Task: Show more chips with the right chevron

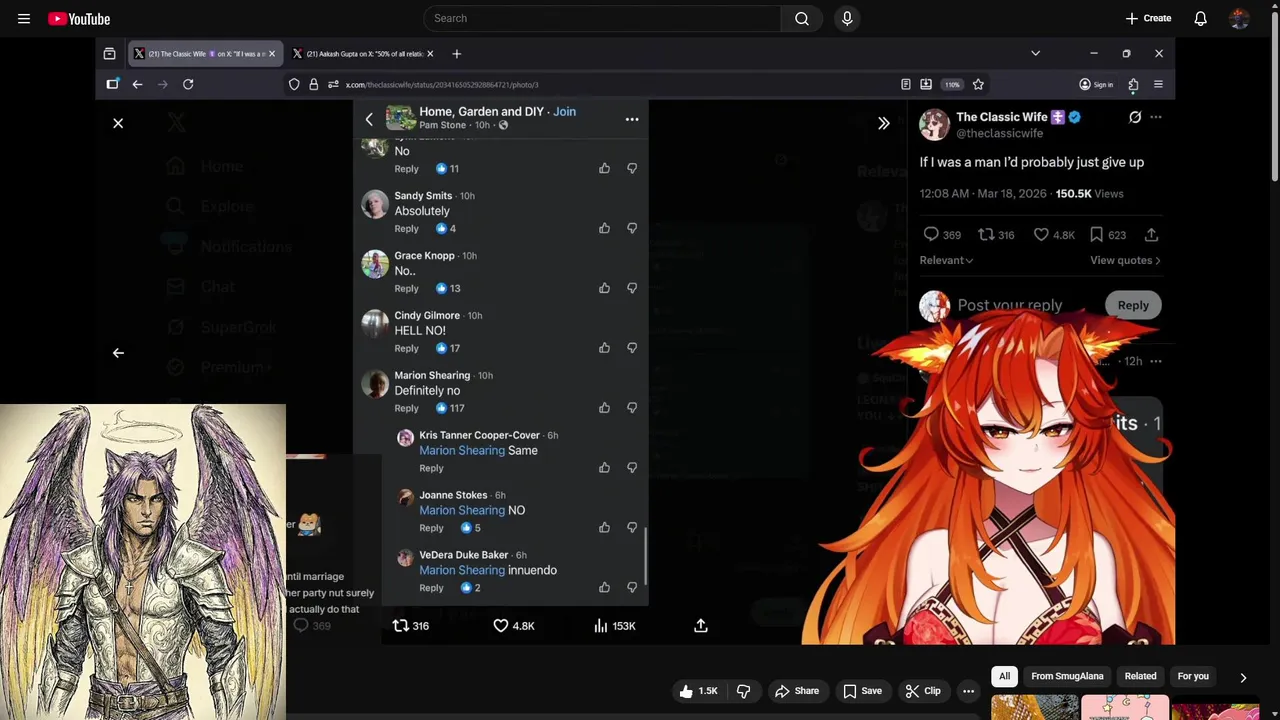Action: [x=1243, y=677]
